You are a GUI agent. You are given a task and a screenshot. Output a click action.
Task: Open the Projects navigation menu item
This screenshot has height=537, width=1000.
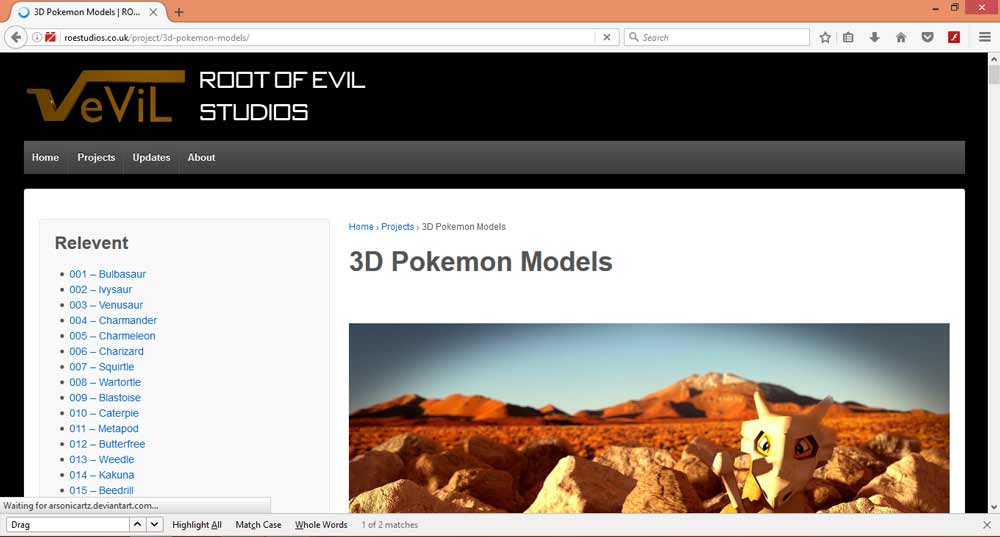point(96,157)
